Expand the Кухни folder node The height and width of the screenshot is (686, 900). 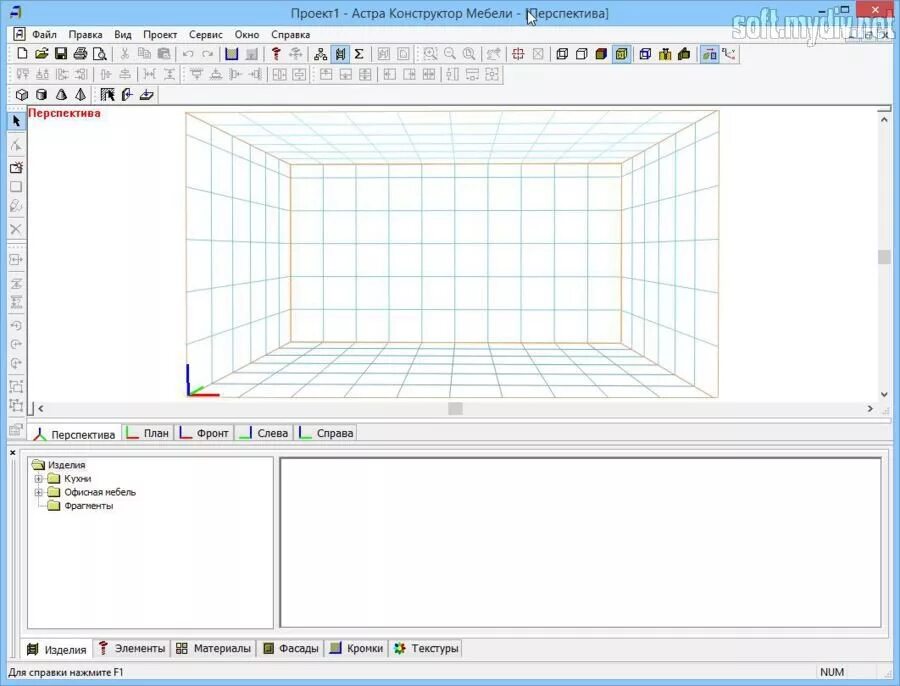coord(38,478)
